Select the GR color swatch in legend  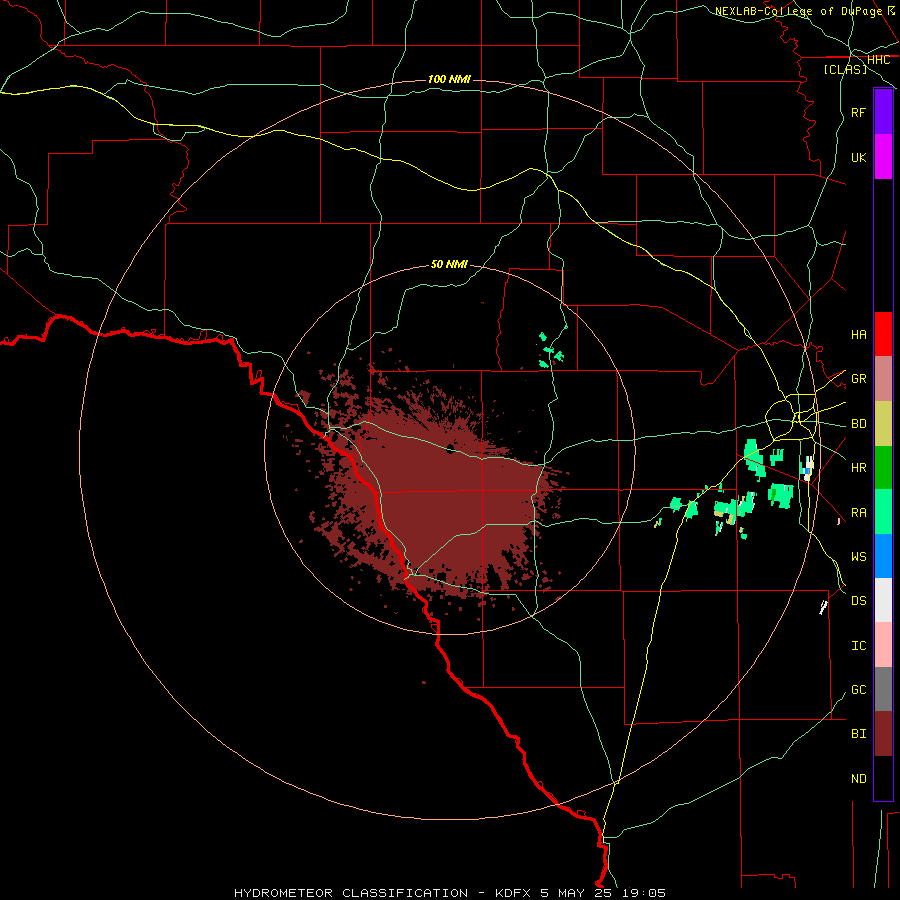coord(883,379)
